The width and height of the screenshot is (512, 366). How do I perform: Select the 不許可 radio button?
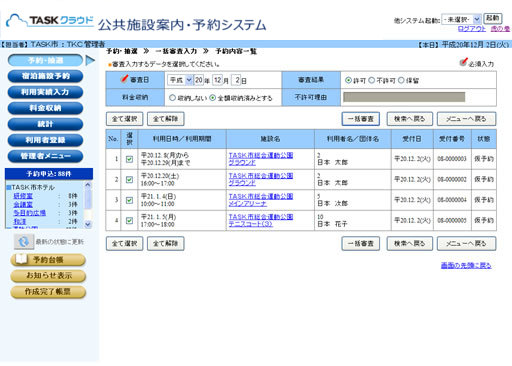(371, 80)
